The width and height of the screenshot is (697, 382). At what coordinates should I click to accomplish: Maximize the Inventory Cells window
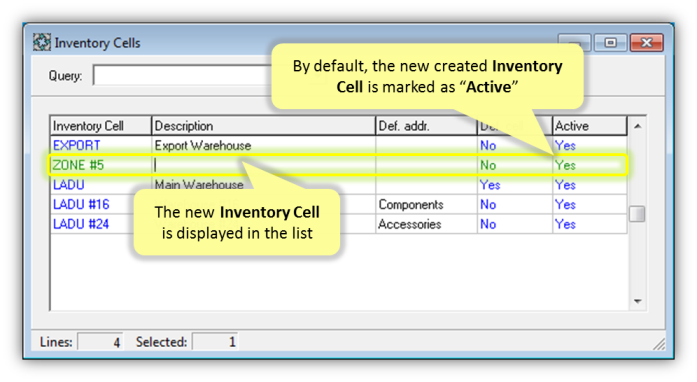[x=610, y=43]
